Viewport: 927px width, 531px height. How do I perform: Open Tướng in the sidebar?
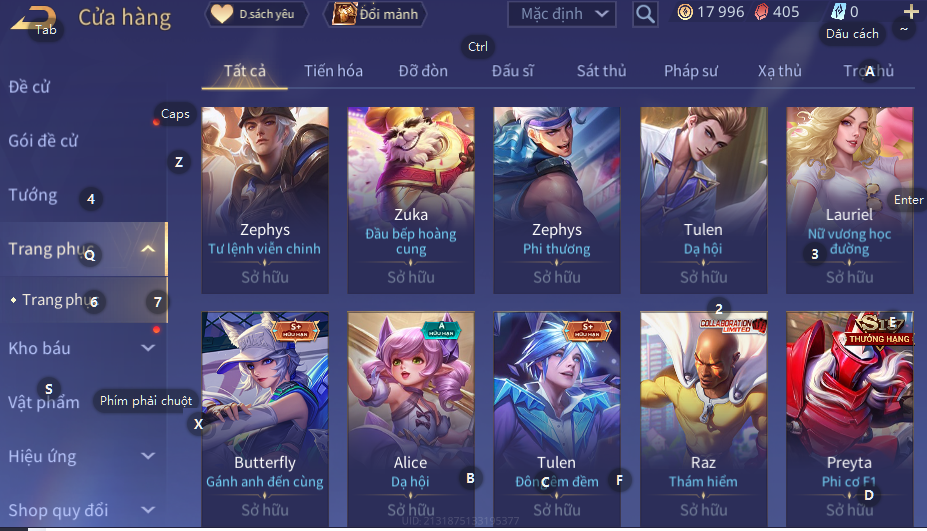click(x=33, y=195)
